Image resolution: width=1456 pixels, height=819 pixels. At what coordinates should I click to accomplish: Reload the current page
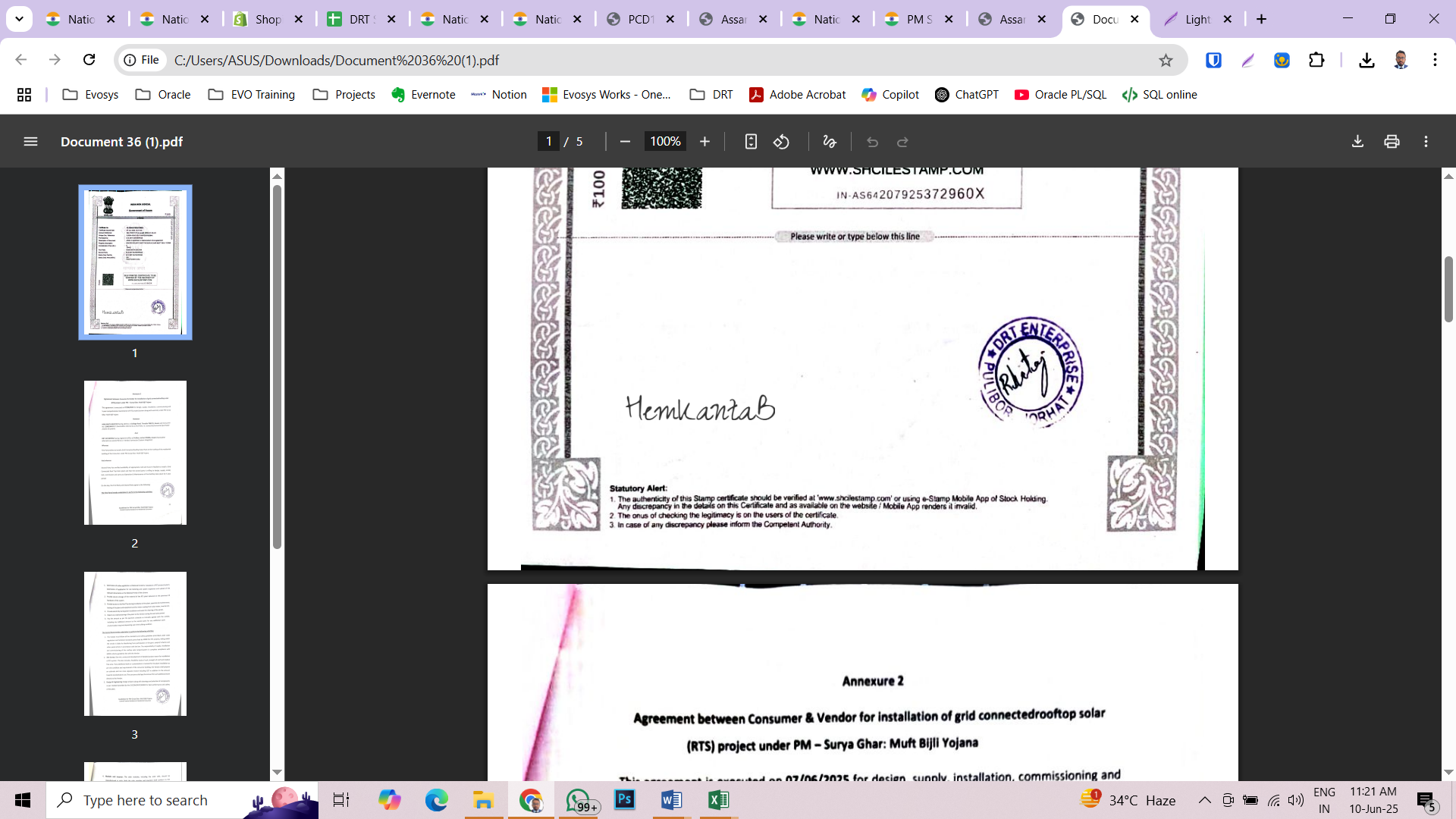point(89,60)
